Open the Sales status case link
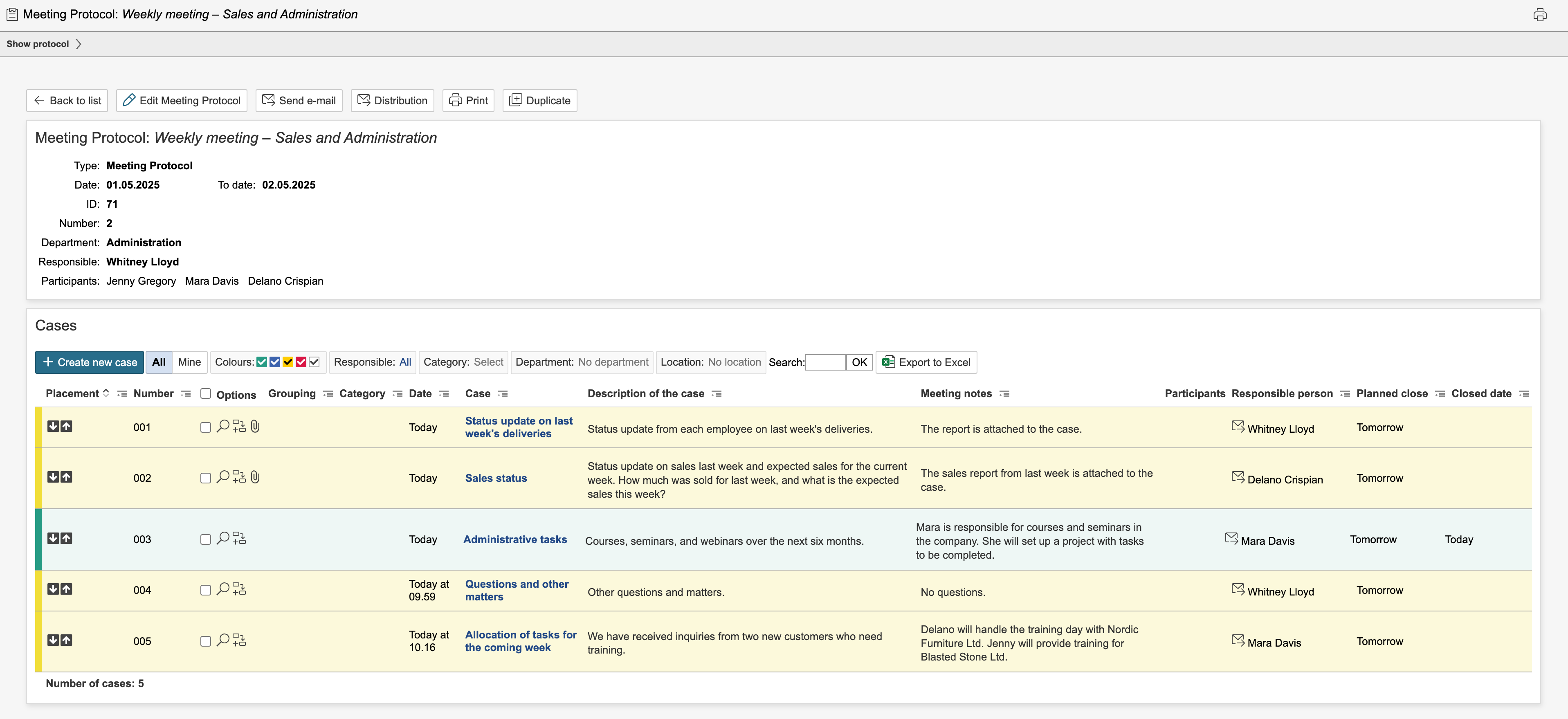This screenshot has width=1568, height=719. (496, 478)
